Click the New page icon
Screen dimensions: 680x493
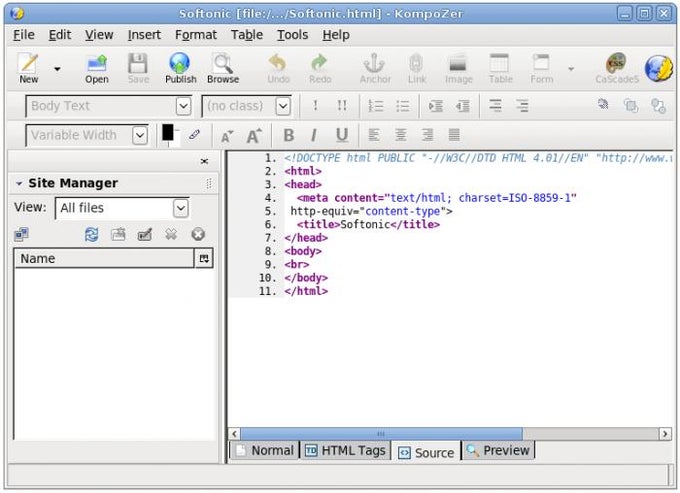click(29, 63)
